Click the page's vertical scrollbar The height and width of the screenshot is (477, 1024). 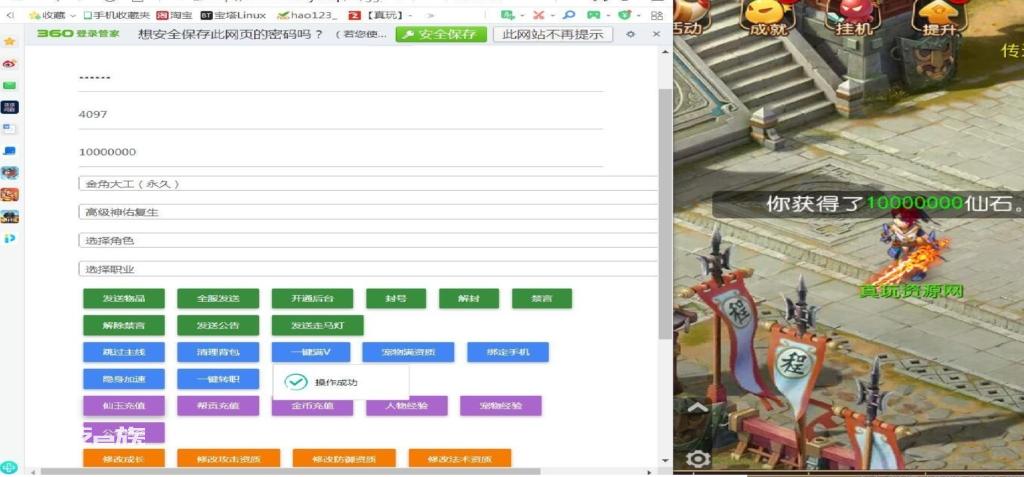tap(664, 215)
